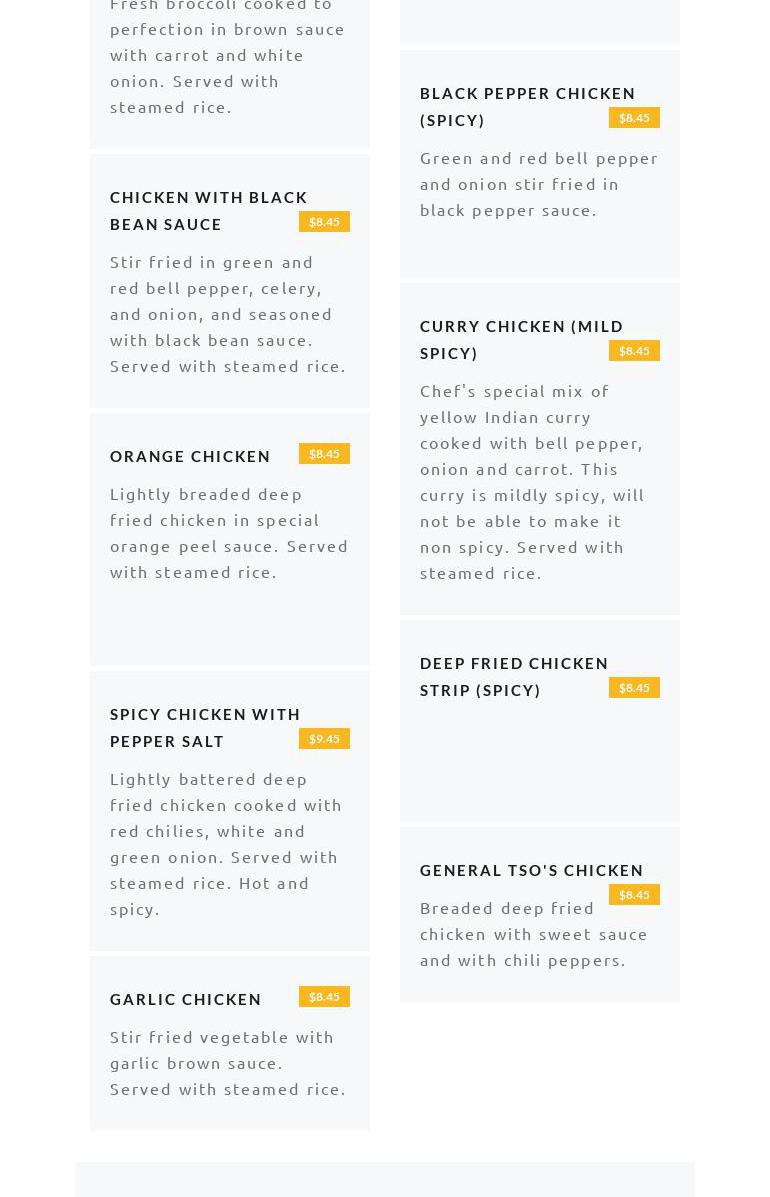Image resolution: width=770 pixels, height=1197 pixels.
Task: Click the Garlic Chicken price badge
Action: point(324,997)
